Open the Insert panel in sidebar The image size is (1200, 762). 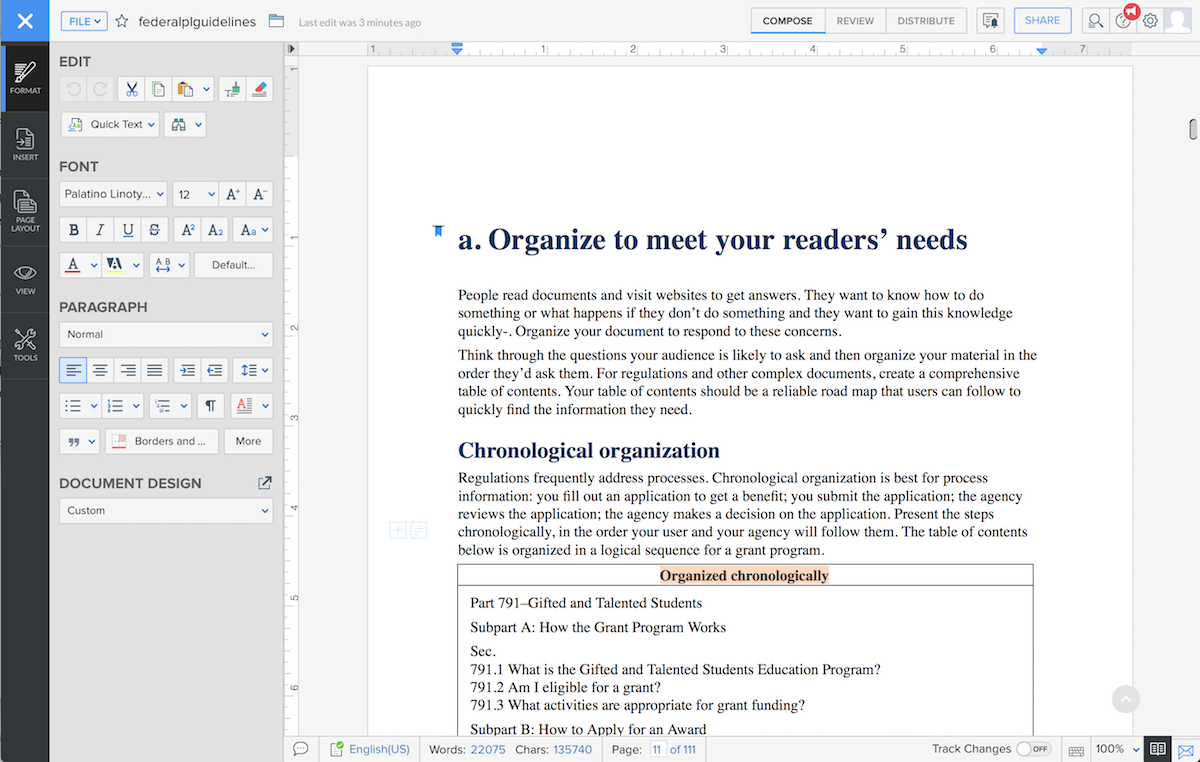[25, 145]
